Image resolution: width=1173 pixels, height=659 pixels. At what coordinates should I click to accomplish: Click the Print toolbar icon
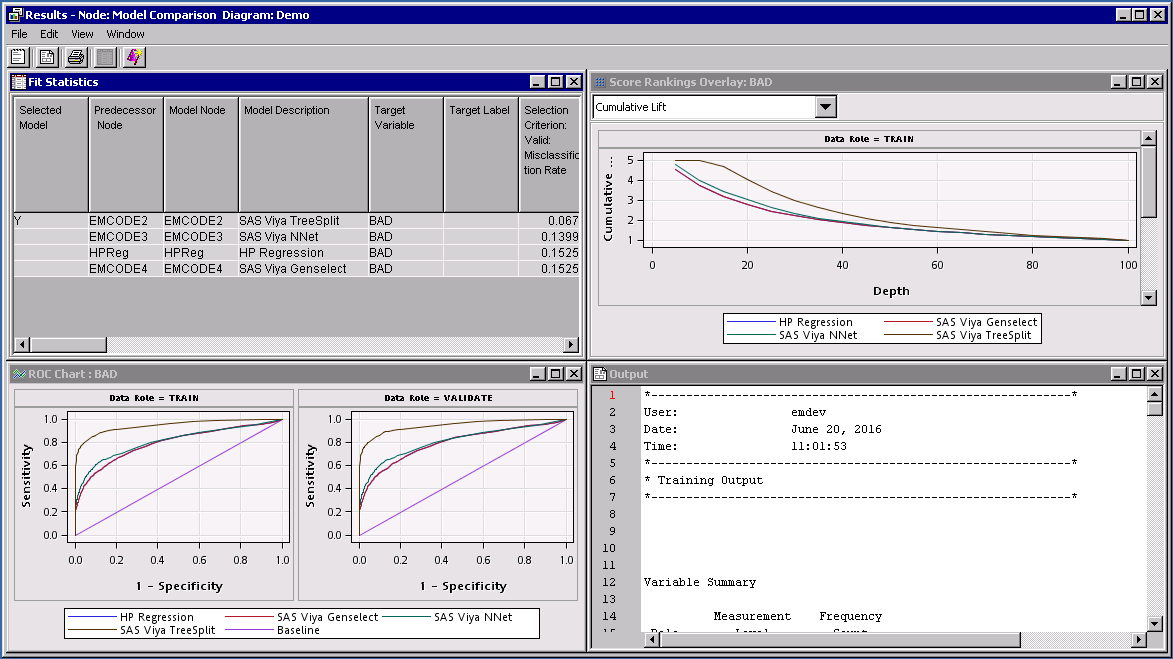76,57
